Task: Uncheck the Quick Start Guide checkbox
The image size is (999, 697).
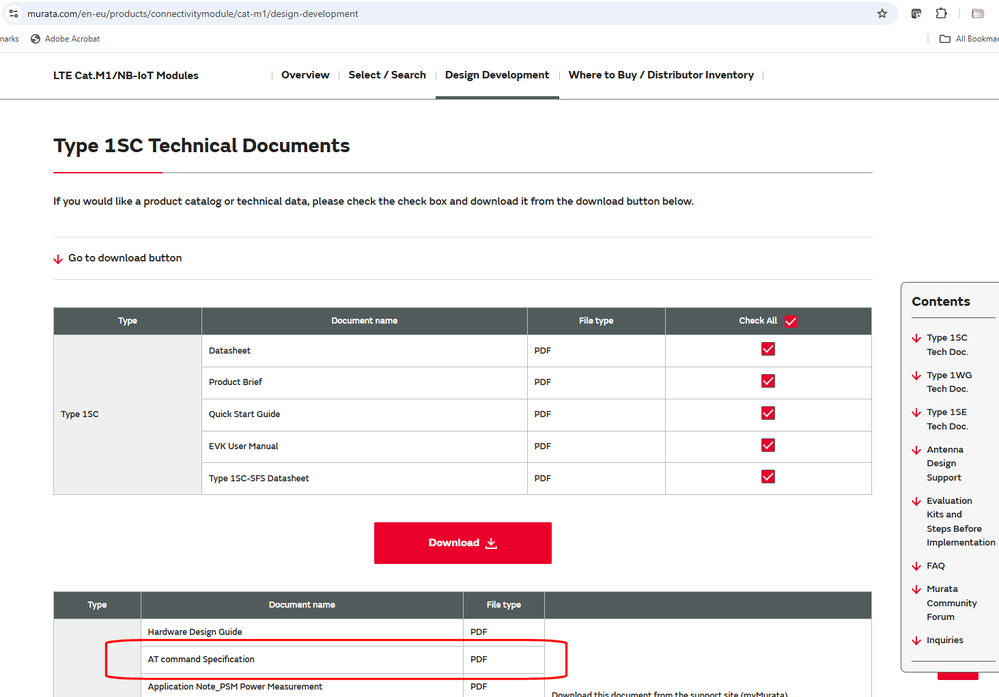Action: click(768, 413)
